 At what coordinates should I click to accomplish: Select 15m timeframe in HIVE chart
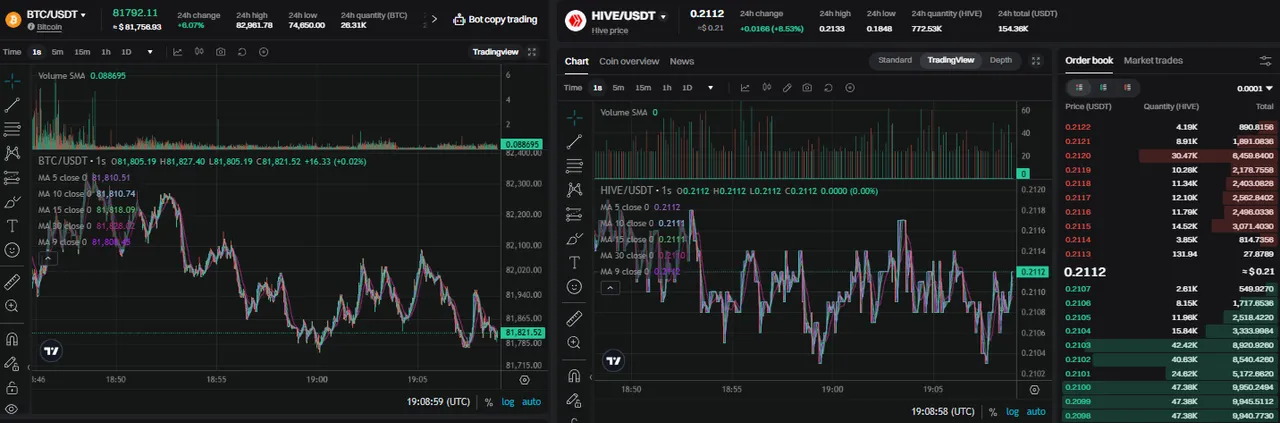pyautogui.click(x=643, y=88)
